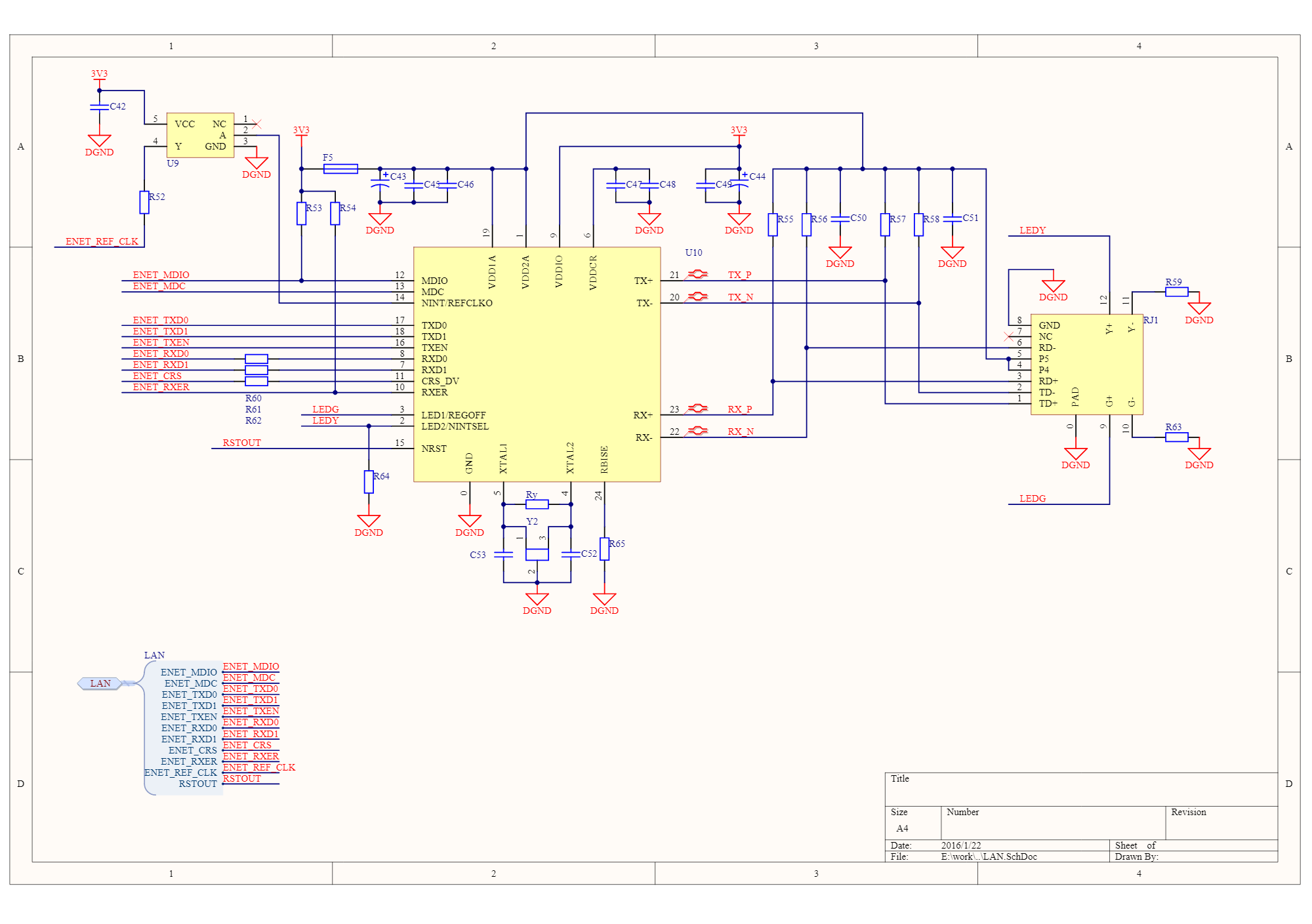Select the Y2 crystal symbol
This screenshot has width=1312, height=924.
(537, 554)
